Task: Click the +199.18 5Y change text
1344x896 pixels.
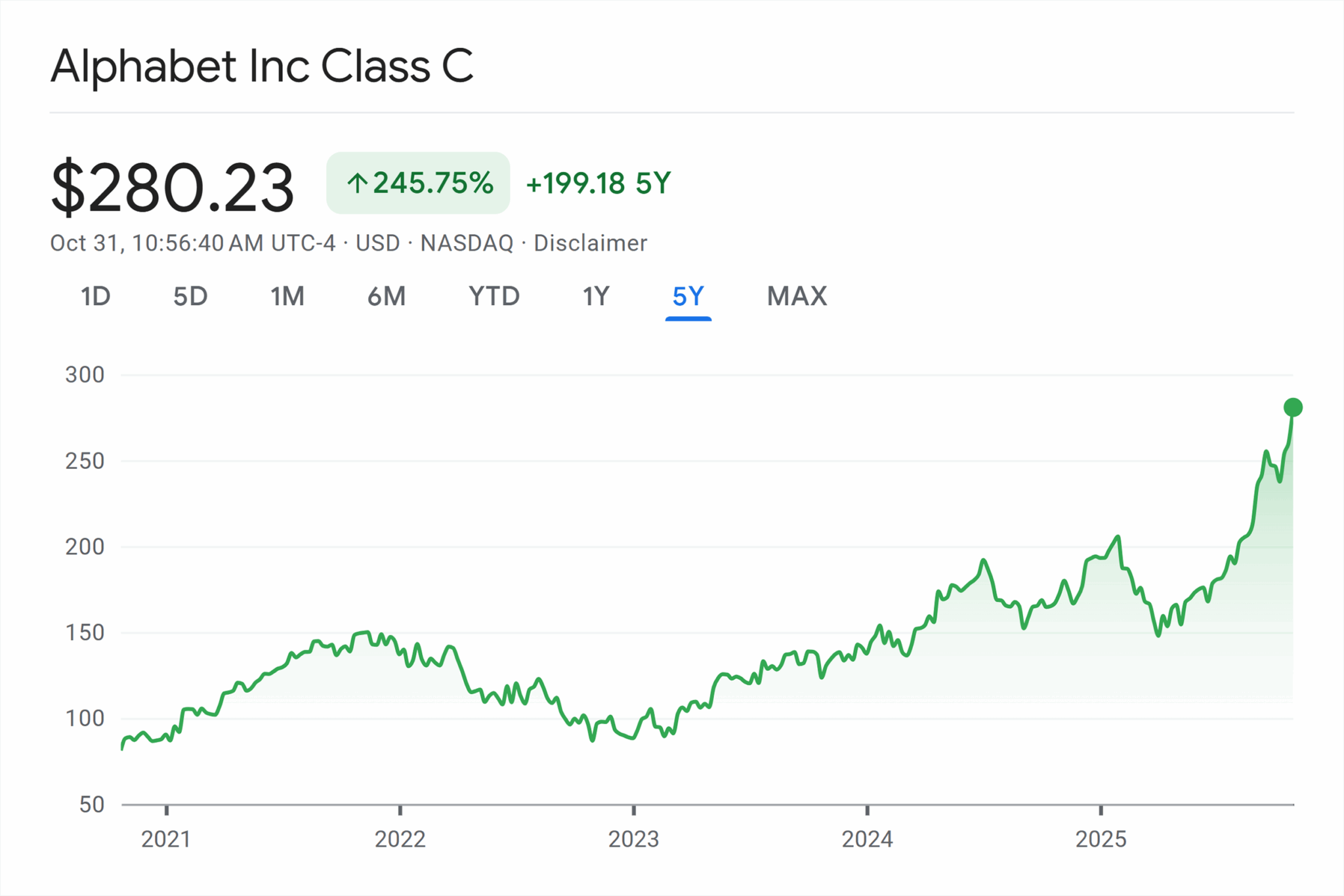Action: coord(598,184)
